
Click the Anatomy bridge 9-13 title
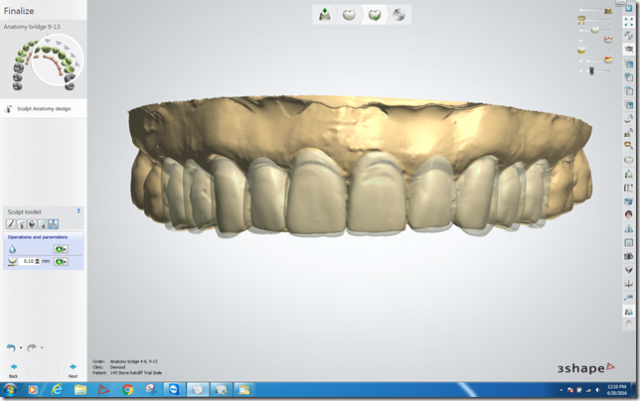[32, 27]
